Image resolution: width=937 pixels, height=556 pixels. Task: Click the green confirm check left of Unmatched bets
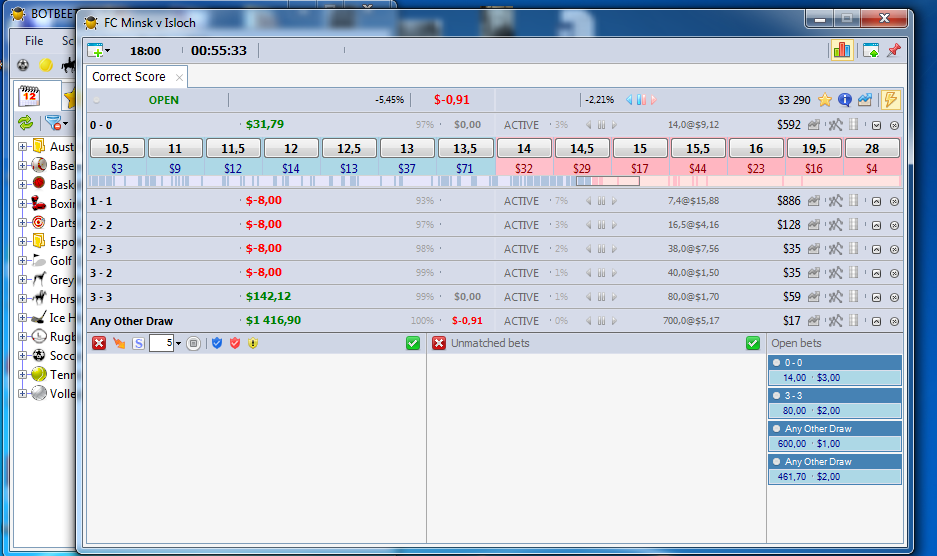(x=413, y=343)
